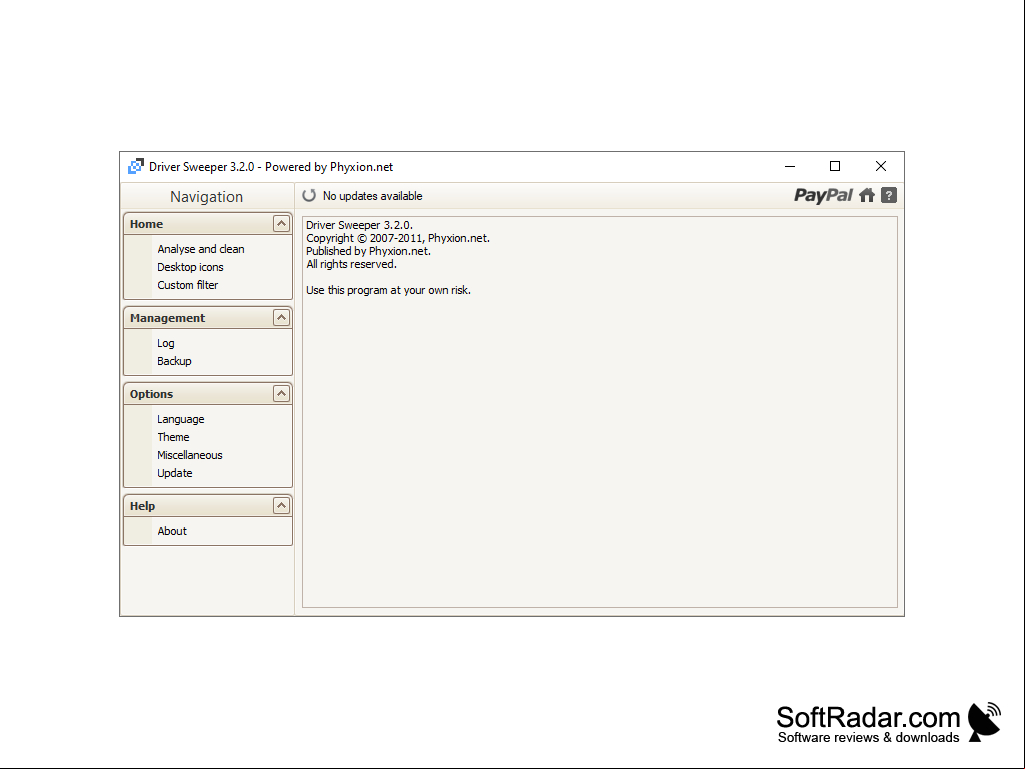Select Desktop icons in navigation
1025x769 pixels.
click(x=190, y=267)
